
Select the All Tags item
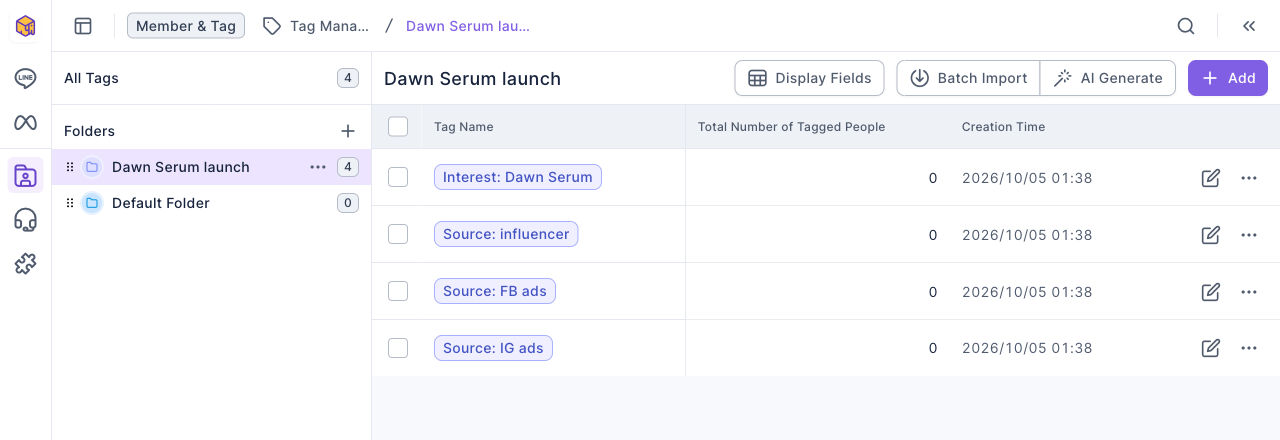211,78
